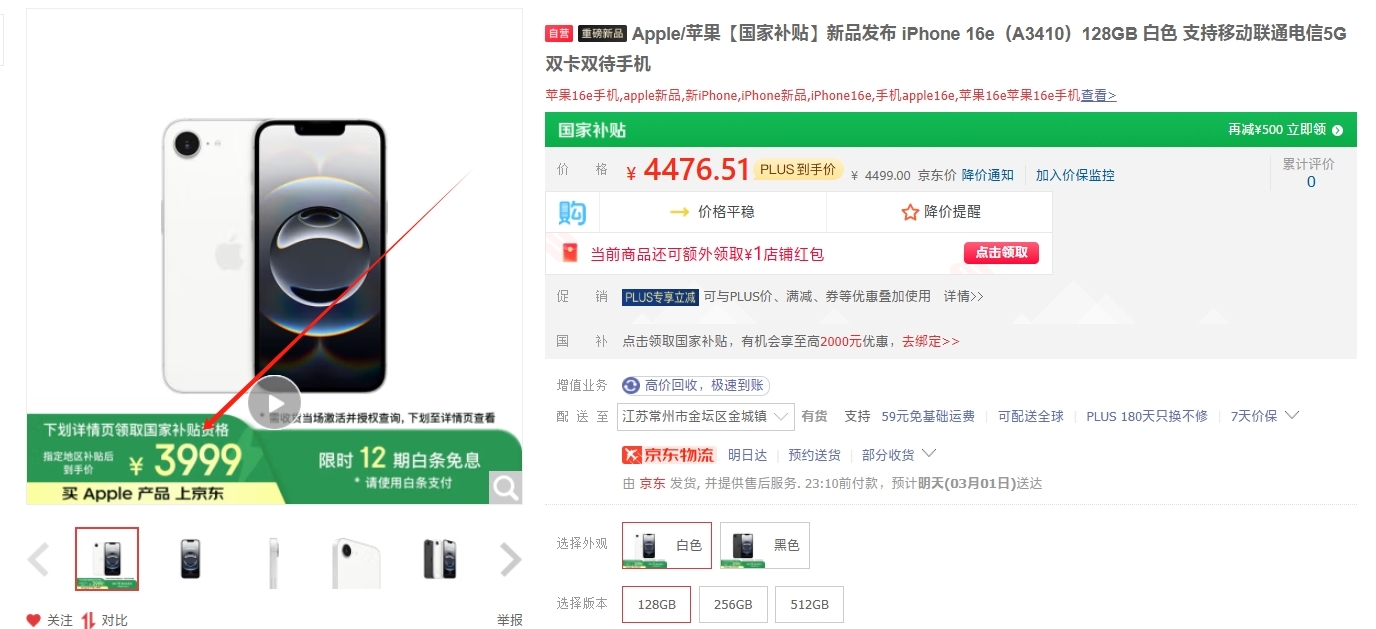
Task: Click the 关注 heart icon
Action: click(34, 620)
